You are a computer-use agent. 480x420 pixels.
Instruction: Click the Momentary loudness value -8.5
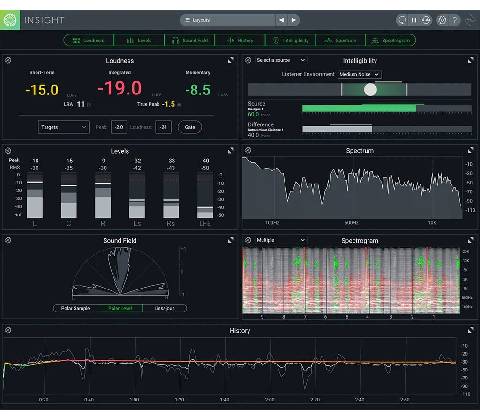click(198, 90)
